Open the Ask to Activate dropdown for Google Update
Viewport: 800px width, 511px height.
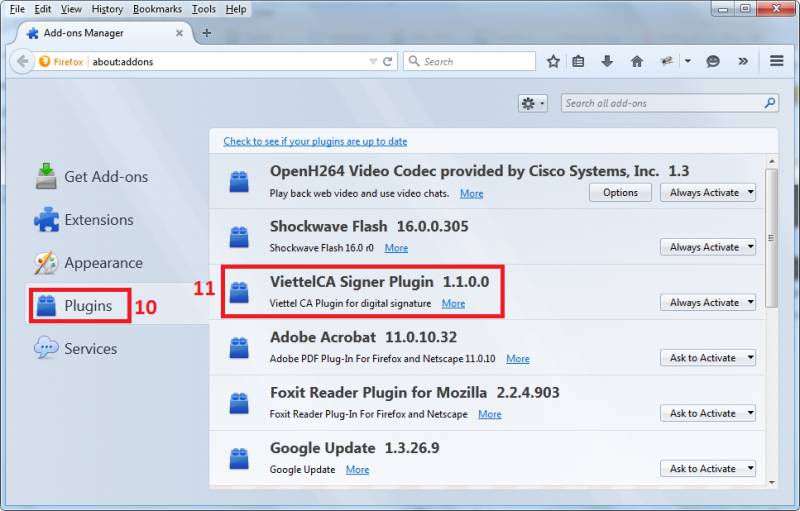click(x=708, y=468)
